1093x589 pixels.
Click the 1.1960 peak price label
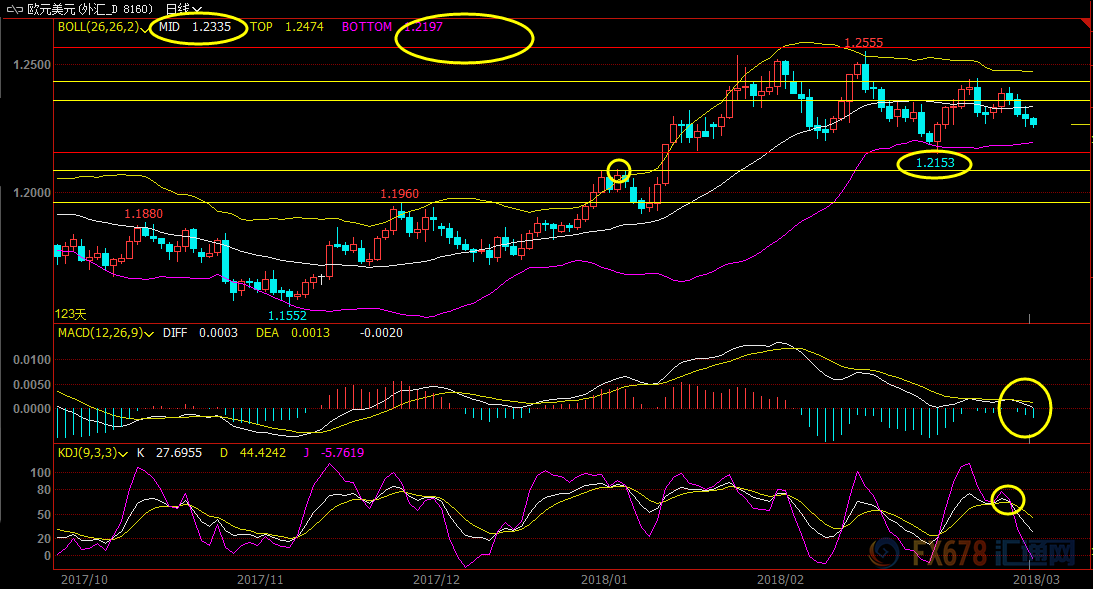399,193
